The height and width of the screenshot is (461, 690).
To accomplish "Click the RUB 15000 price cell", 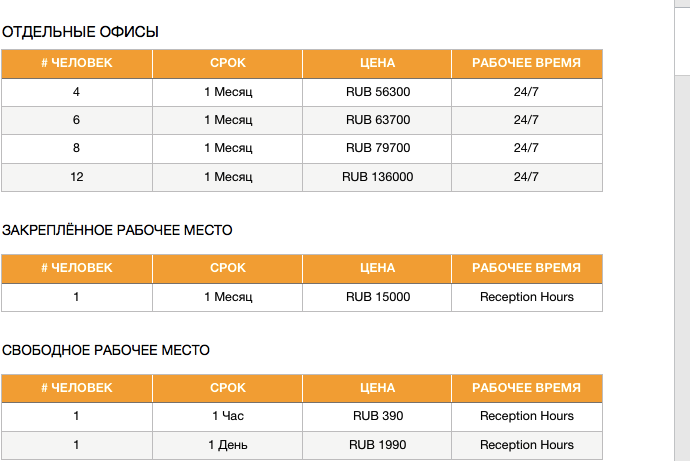I will pyautogui.click(x=377, y=297).
